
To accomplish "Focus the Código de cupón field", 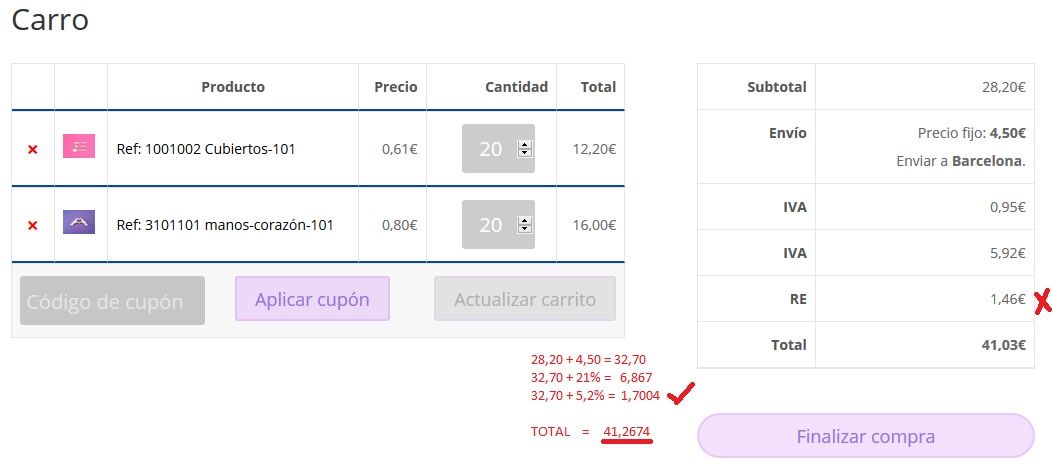I will point(112,301).
